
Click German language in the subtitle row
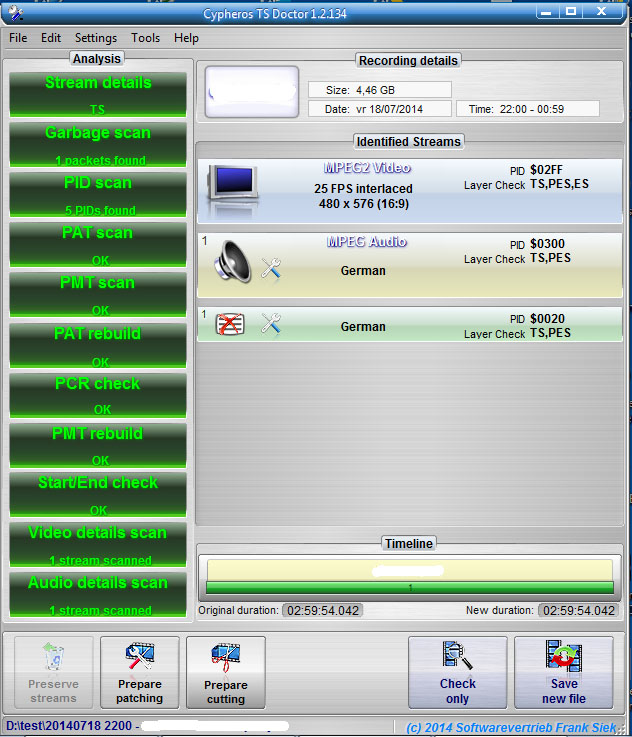click(363, 327)
